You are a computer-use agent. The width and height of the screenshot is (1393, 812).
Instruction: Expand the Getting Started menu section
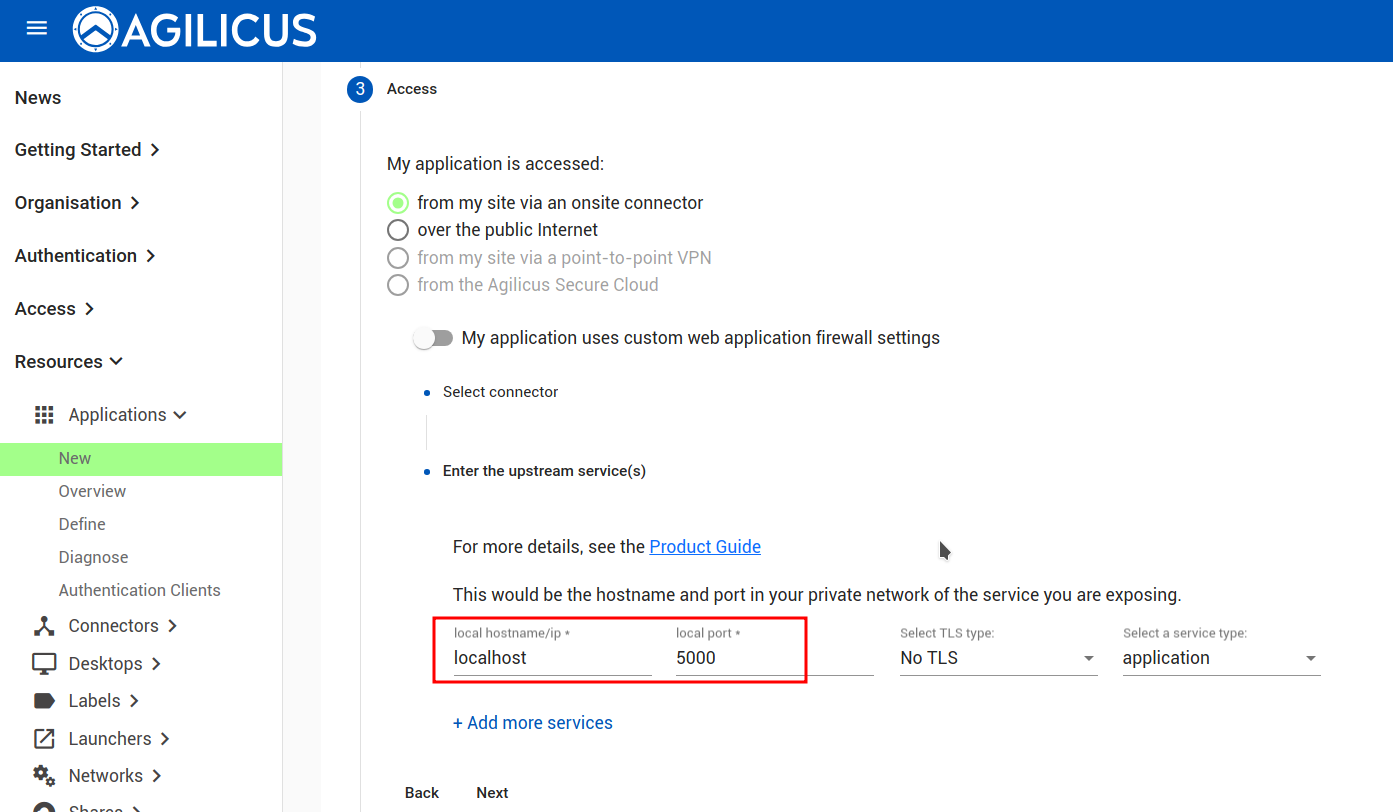87,150
